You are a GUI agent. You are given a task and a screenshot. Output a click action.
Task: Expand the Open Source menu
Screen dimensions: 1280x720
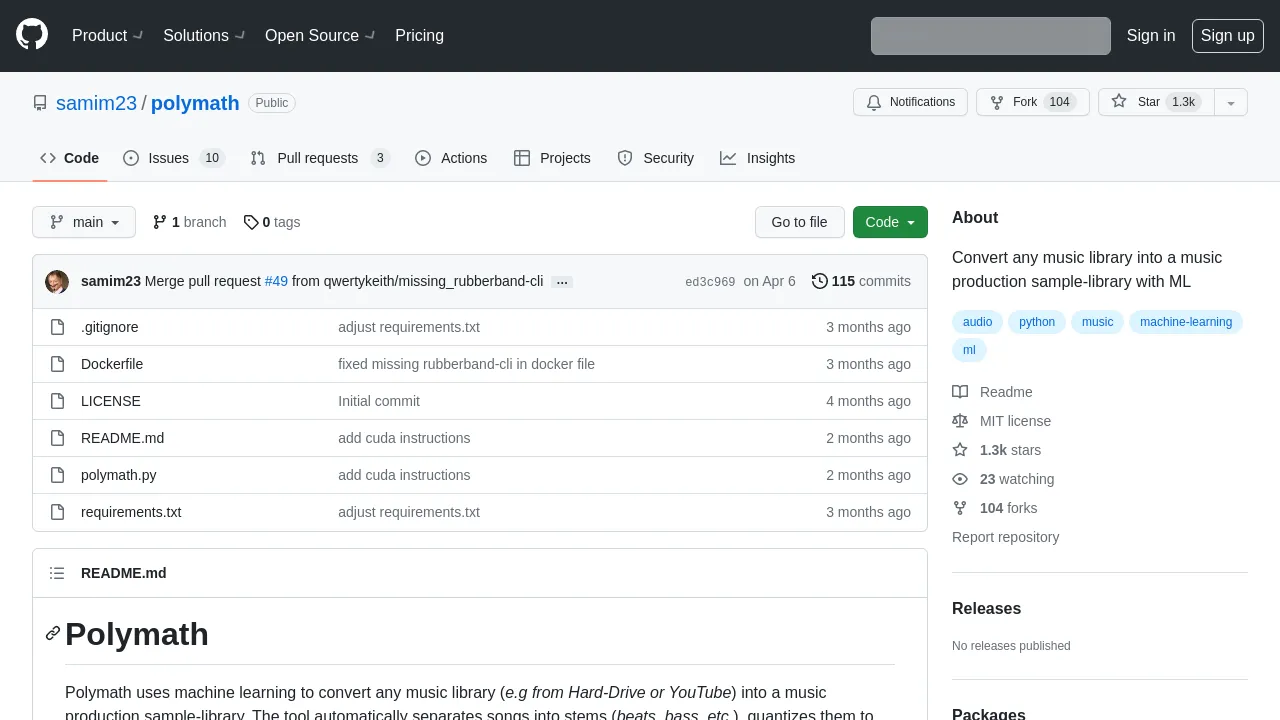point(322,35)
